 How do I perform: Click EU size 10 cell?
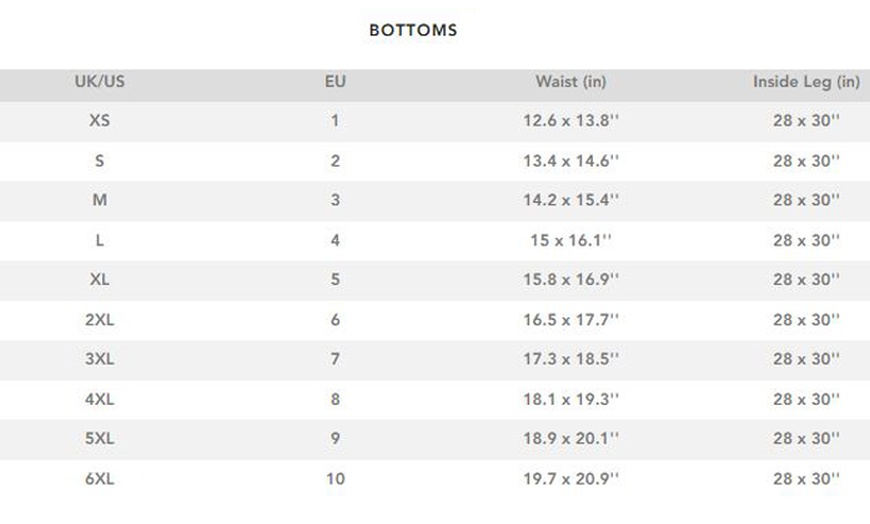(x=335, y=479)
